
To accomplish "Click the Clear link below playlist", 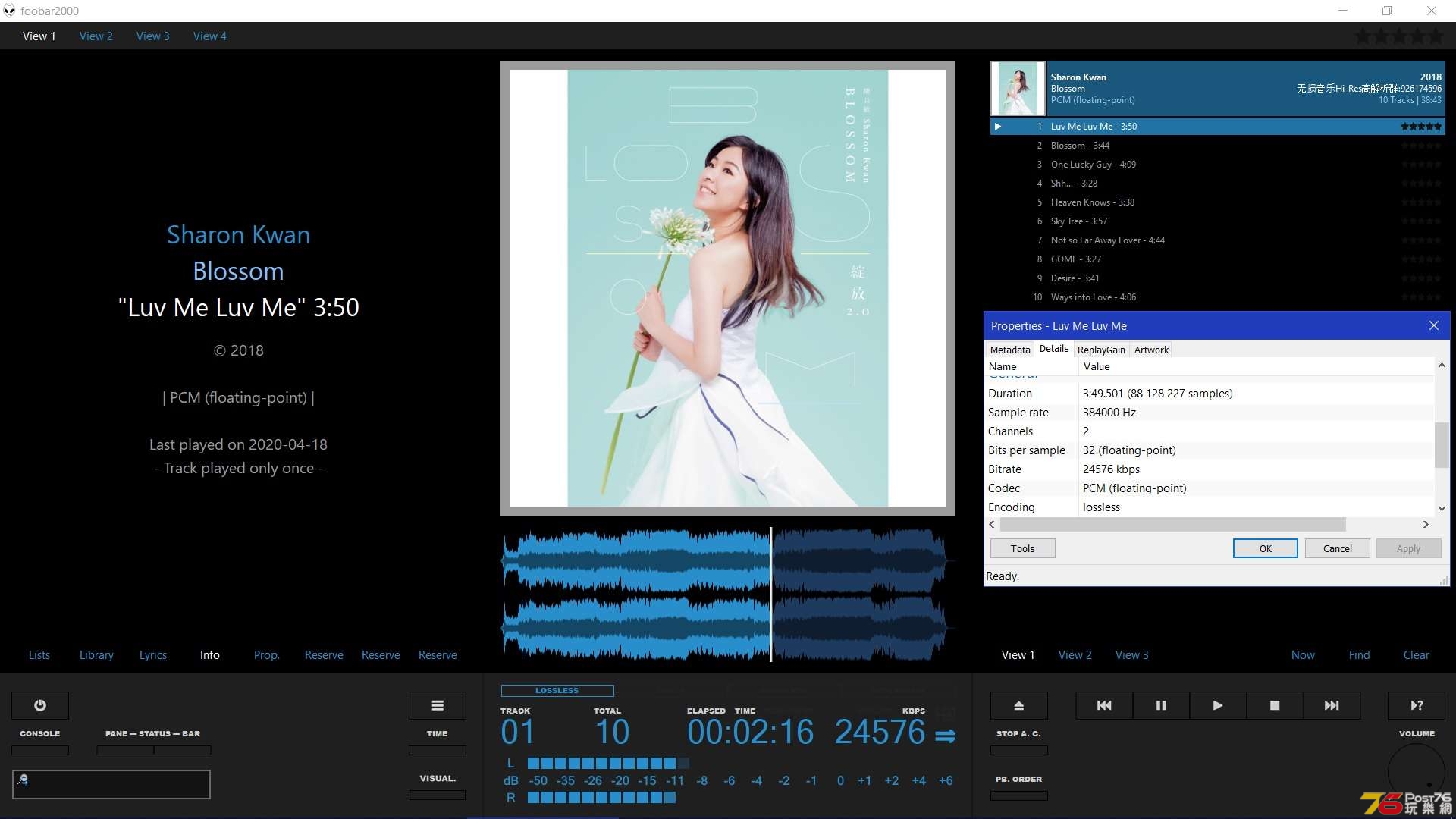I will point(1417,654).
